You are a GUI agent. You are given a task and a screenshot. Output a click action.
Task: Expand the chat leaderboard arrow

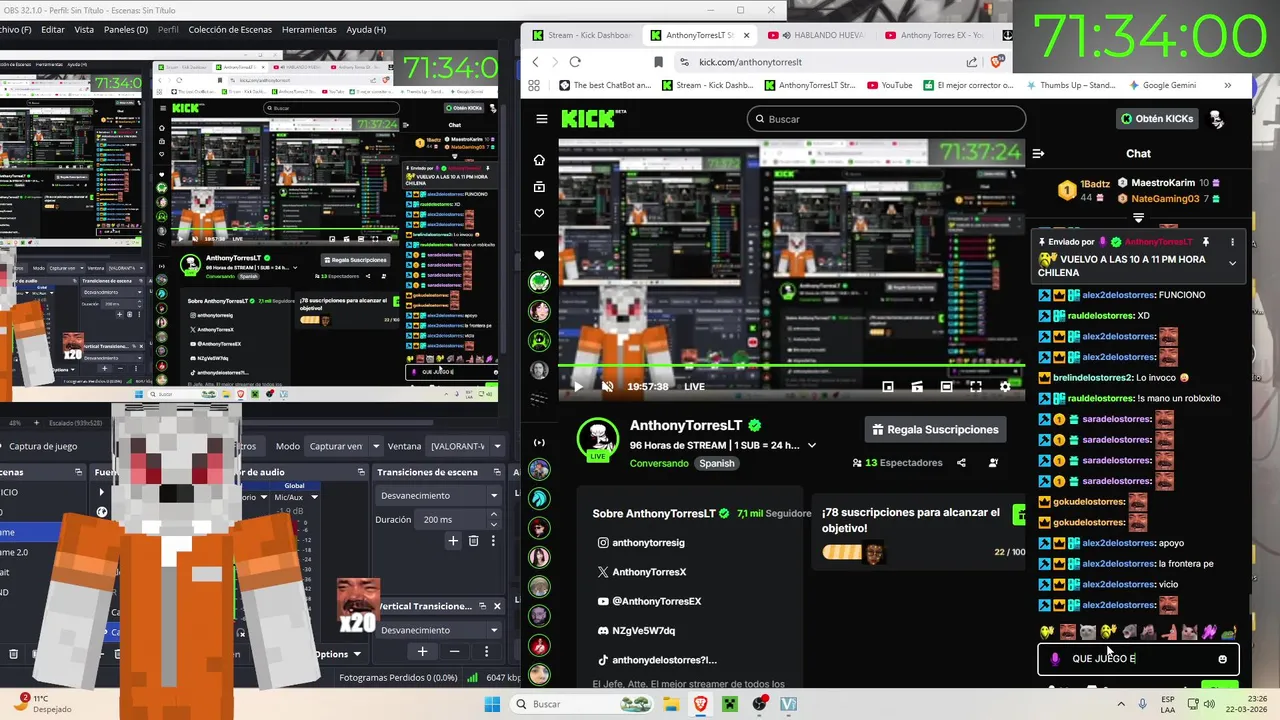pos(1138,218)
